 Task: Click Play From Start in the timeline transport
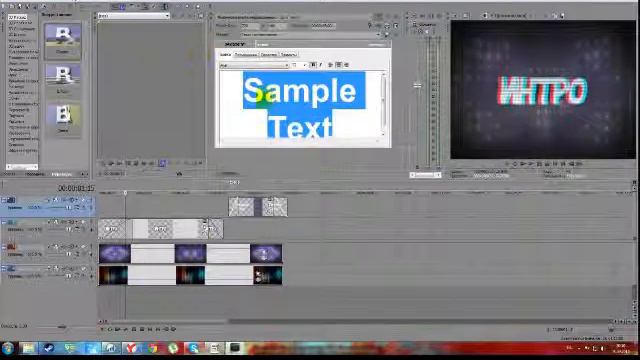coord(118,329)
